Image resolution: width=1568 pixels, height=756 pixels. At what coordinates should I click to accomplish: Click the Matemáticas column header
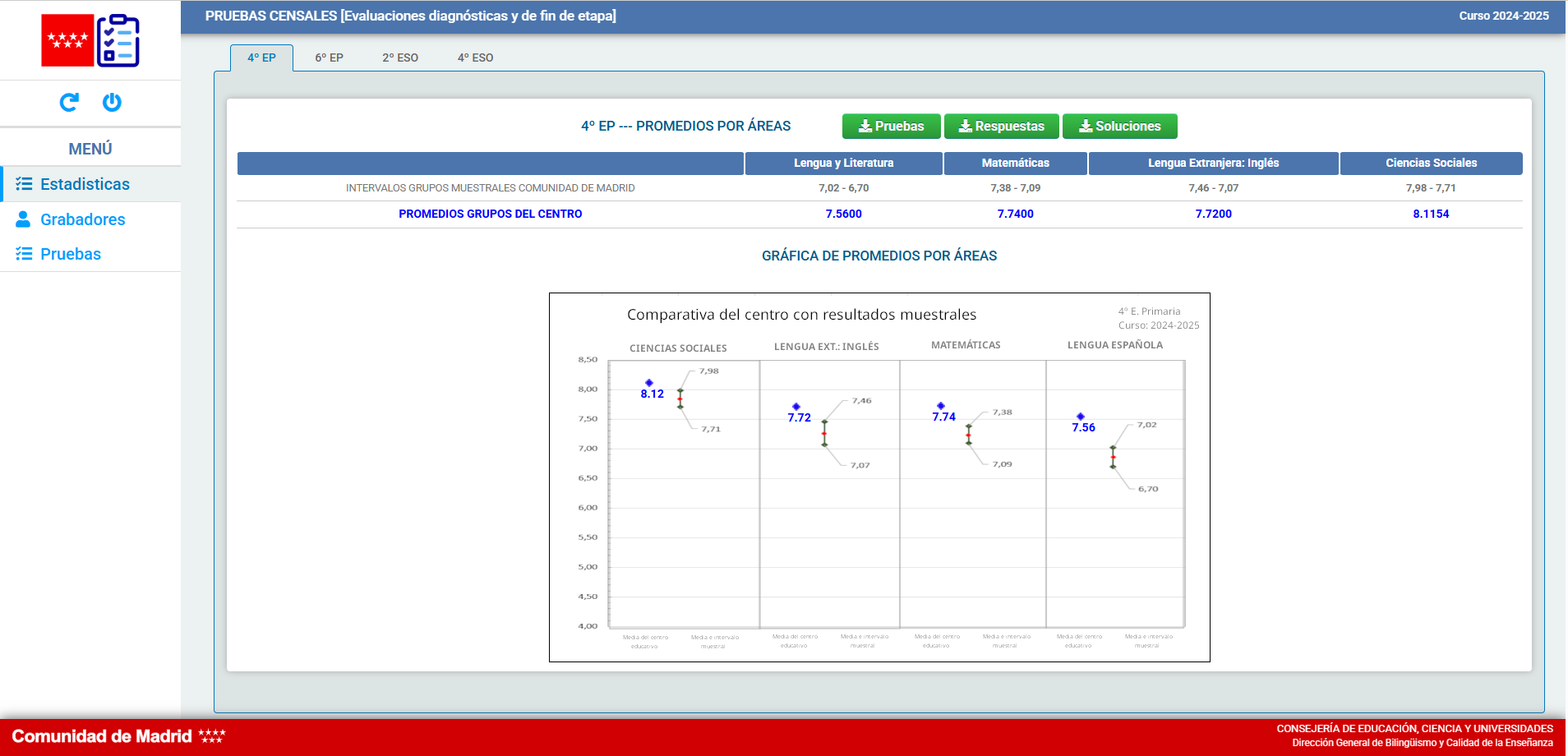[1015, 163]
